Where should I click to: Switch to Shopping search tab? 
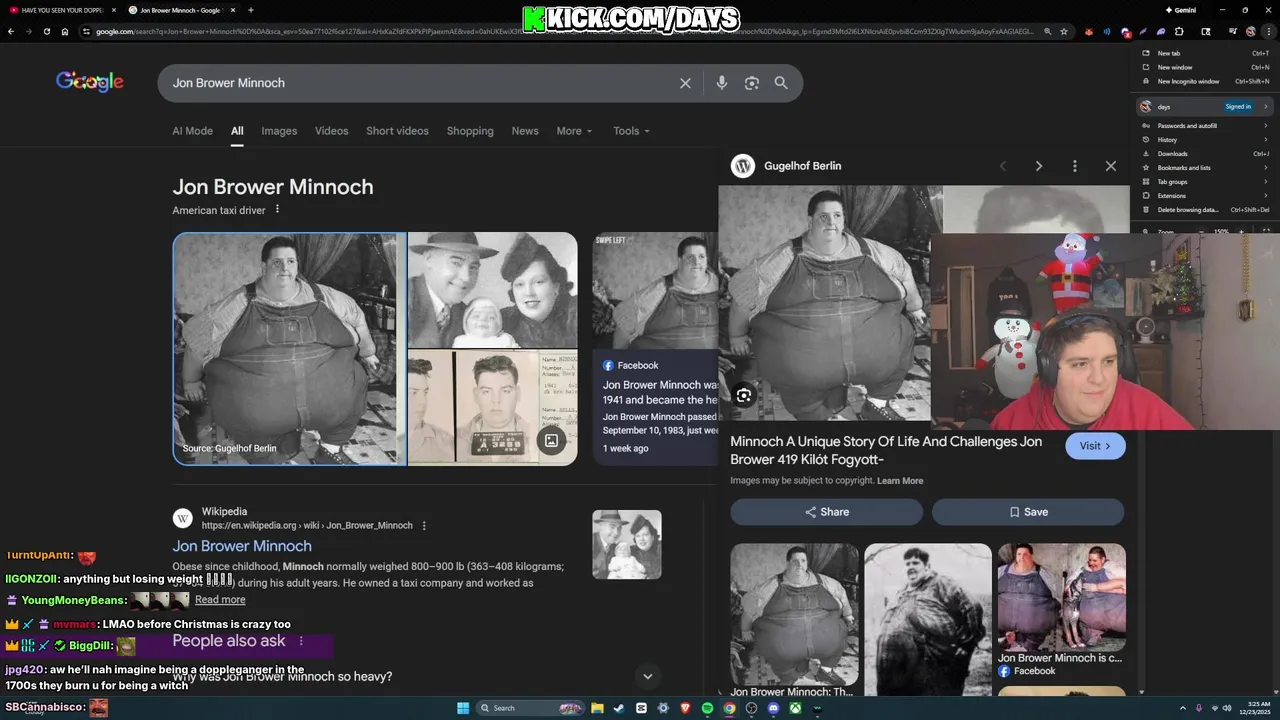[470, 131]
